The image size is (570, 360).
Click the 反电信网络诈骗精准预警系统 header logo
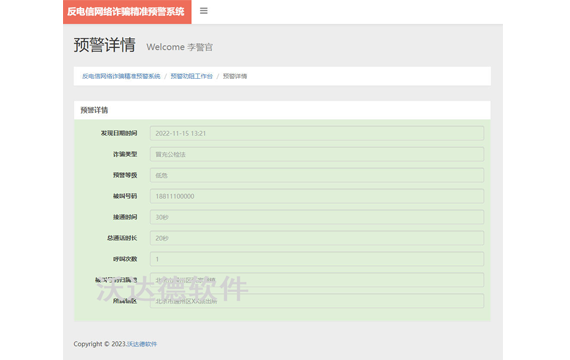(x=127, y=12)
